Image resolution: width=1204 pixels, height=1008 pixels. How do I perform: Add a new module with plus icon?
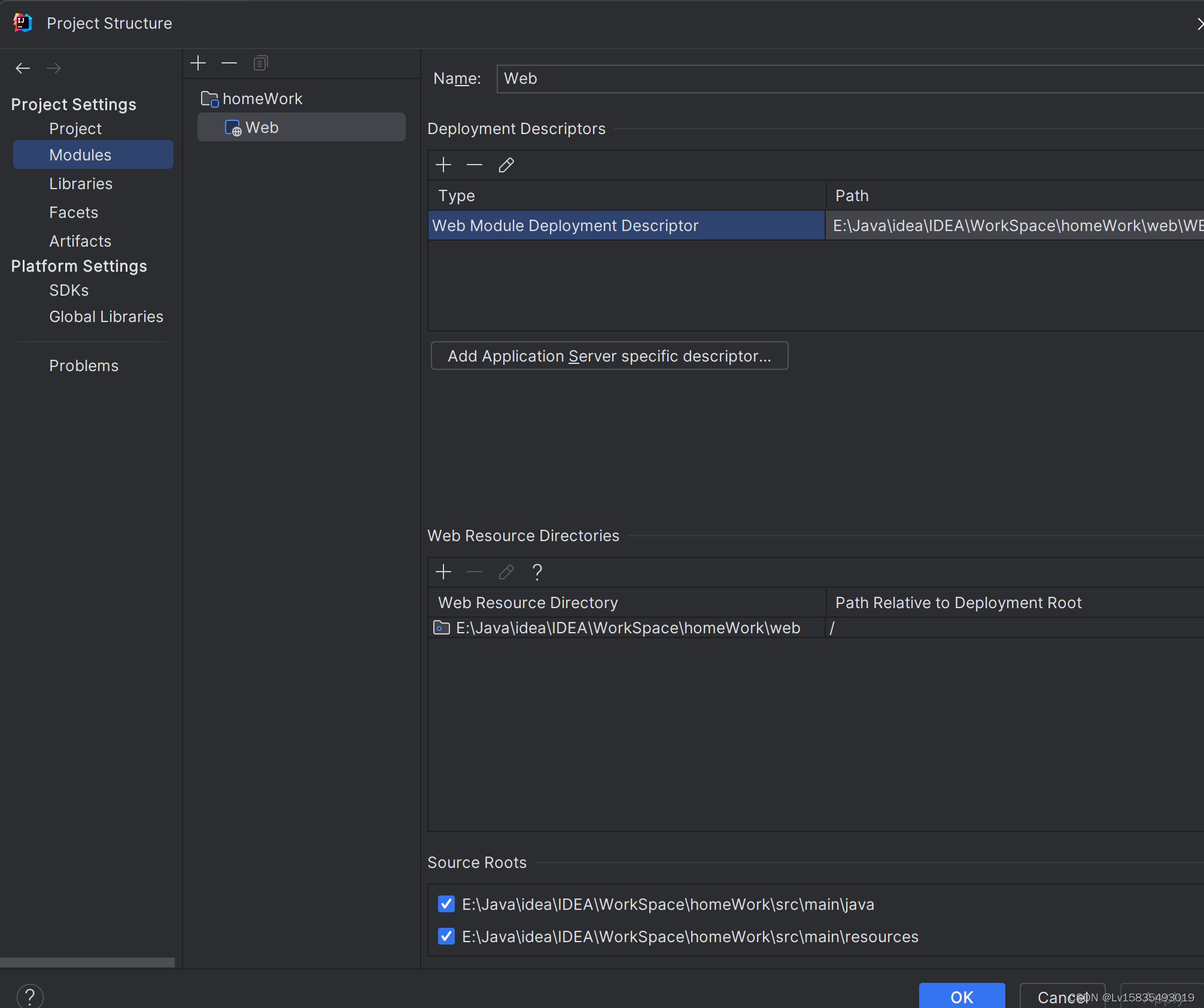tap(198, 63)
